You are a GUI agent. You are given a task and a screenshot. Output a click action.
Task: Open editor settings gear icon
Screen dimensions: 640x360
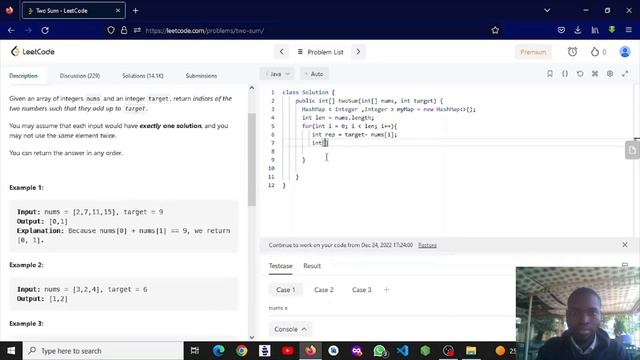[x=610, y=73]
